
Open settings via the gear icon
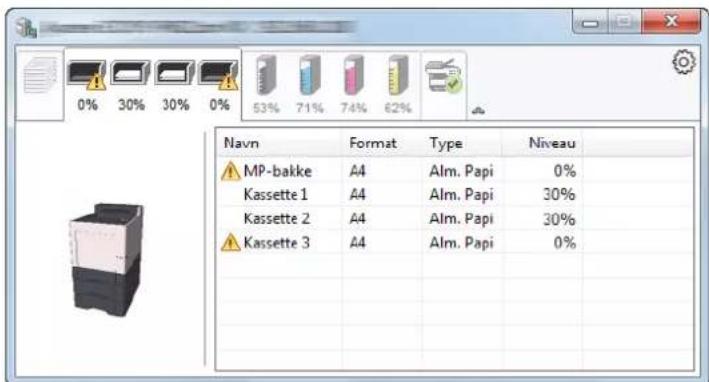(x=684, y=62)
